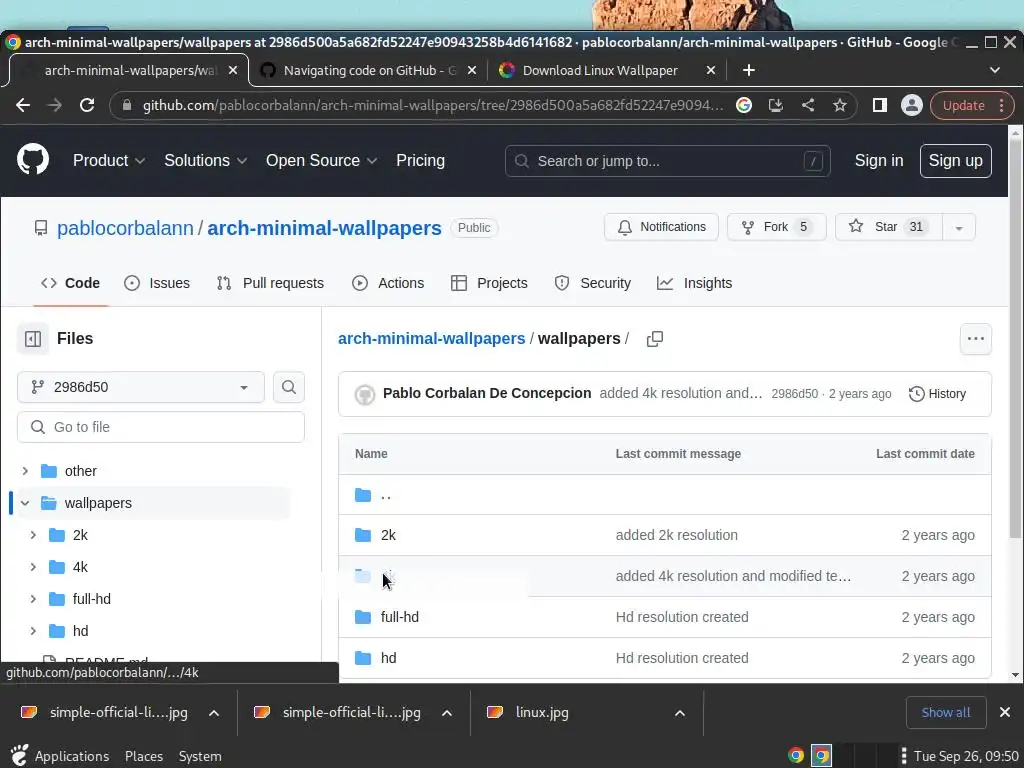Go back with browser back arrow
This screenshot has height=768, width=1024.
pyautogui.click(x=23, y=105)
